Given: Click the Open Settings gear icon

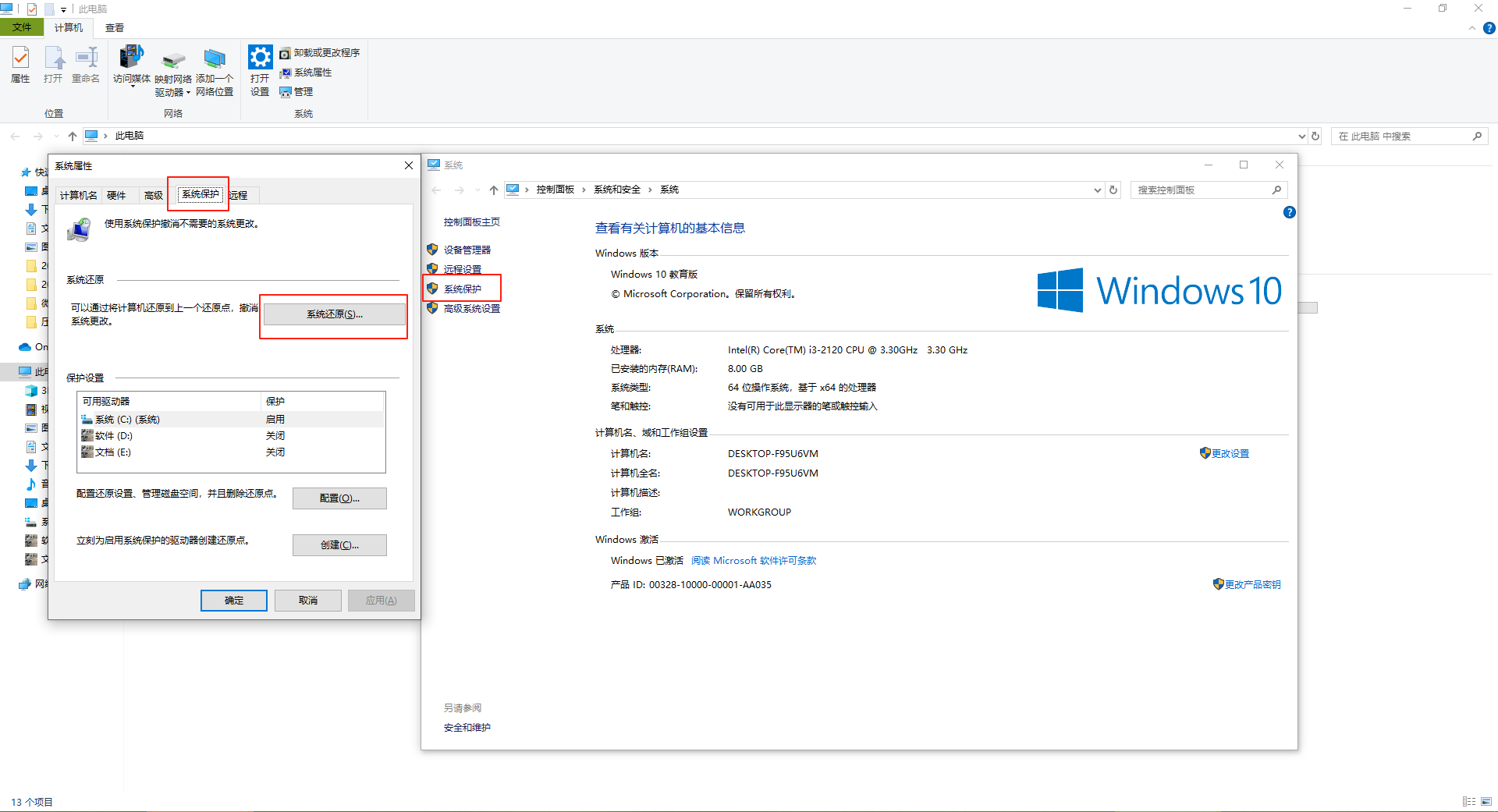Looking at the screenshot, I should [x=260, y=57].
